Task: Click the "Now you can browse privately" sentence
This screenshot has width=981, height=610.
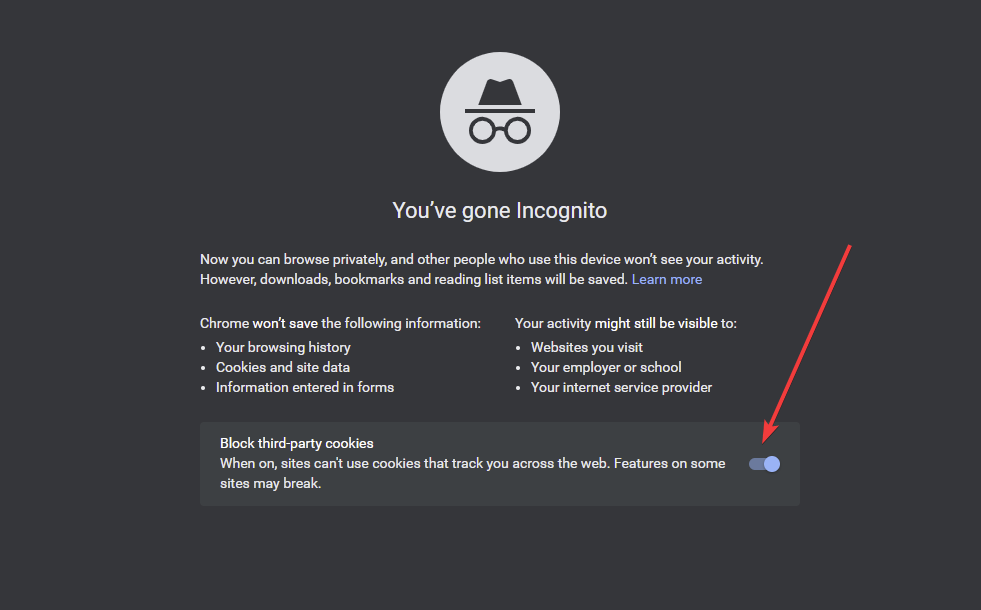Action: click(481, 259)
